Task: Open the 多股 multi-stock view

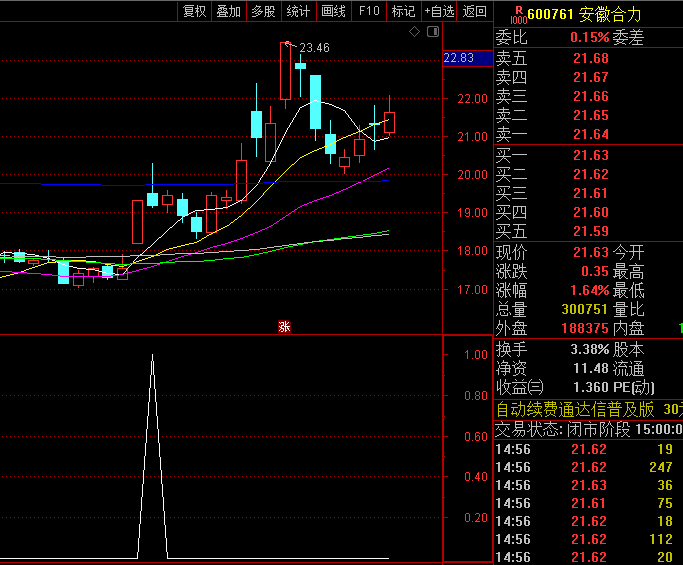Action: click(263, 11)
